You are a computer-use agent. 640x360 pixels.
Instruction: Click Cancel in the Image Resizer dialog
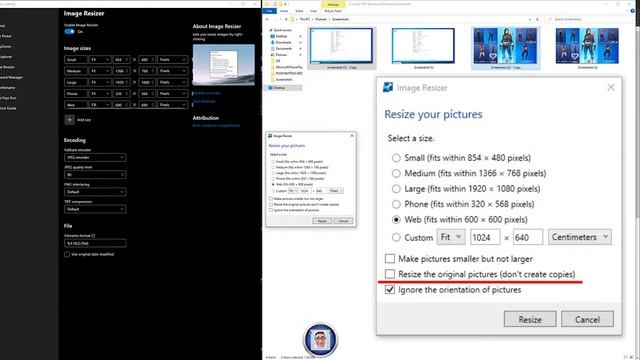(587, 319)
